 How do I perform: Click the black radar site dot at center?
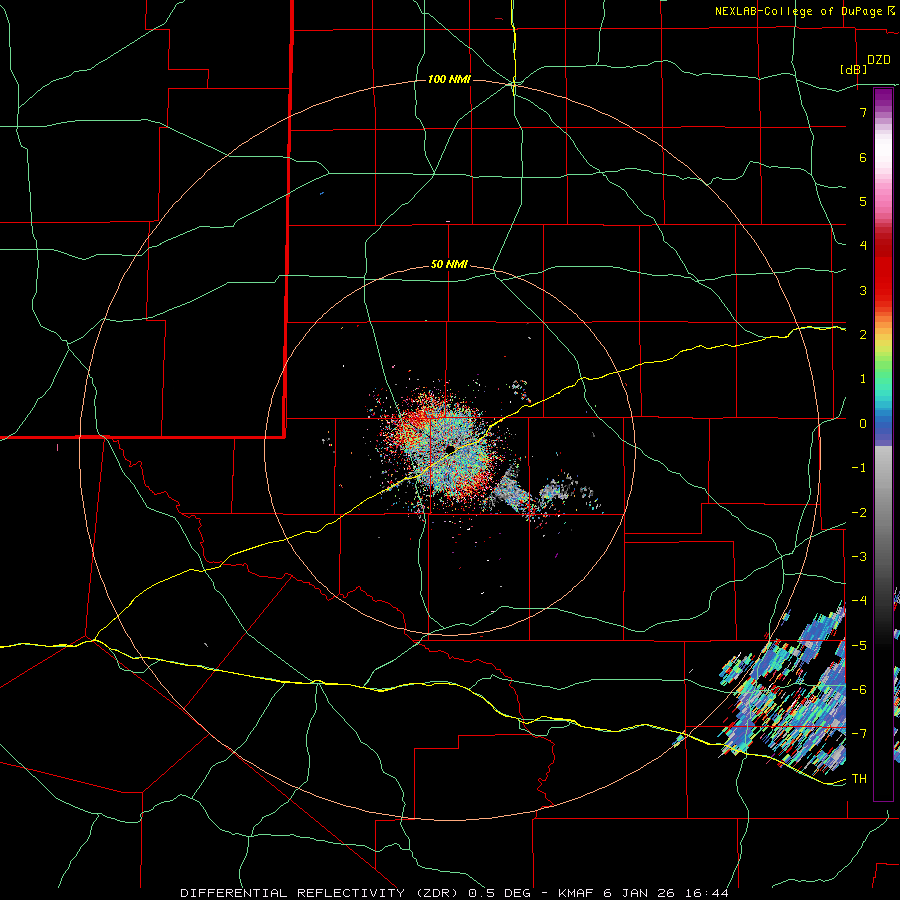(x=450, y=448)
